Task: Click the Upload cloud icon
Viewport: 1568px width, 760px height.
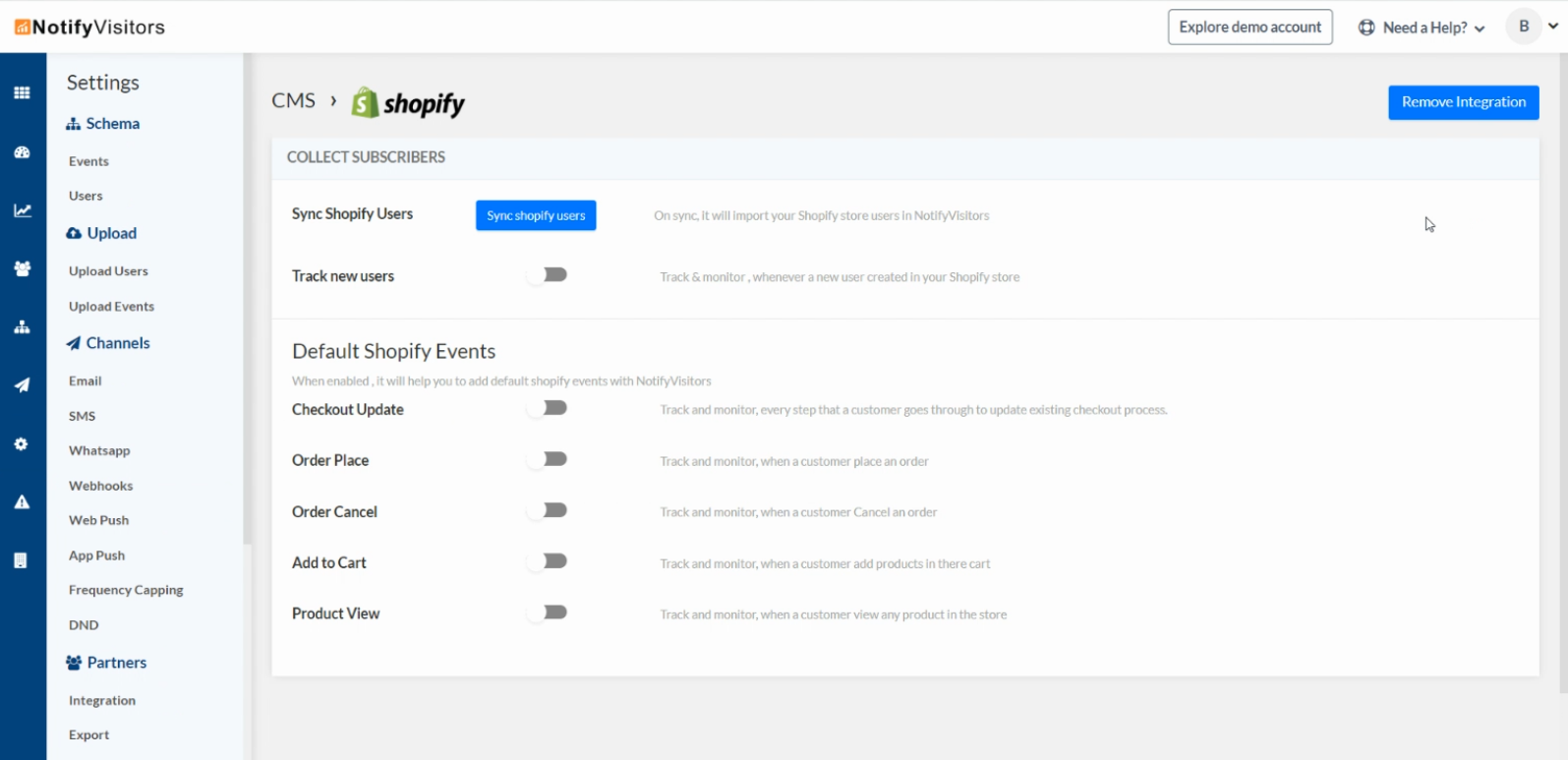Action: [74, 233]
